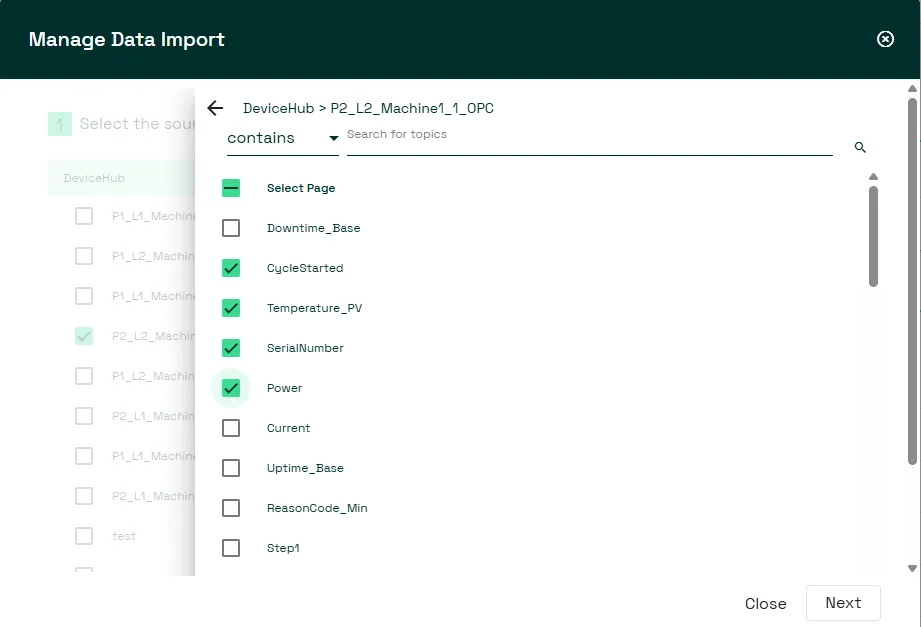Open the 'contains' filter dropdown
Image resolution: width=921 pixels, height=627 pixels.
[283, 138]
